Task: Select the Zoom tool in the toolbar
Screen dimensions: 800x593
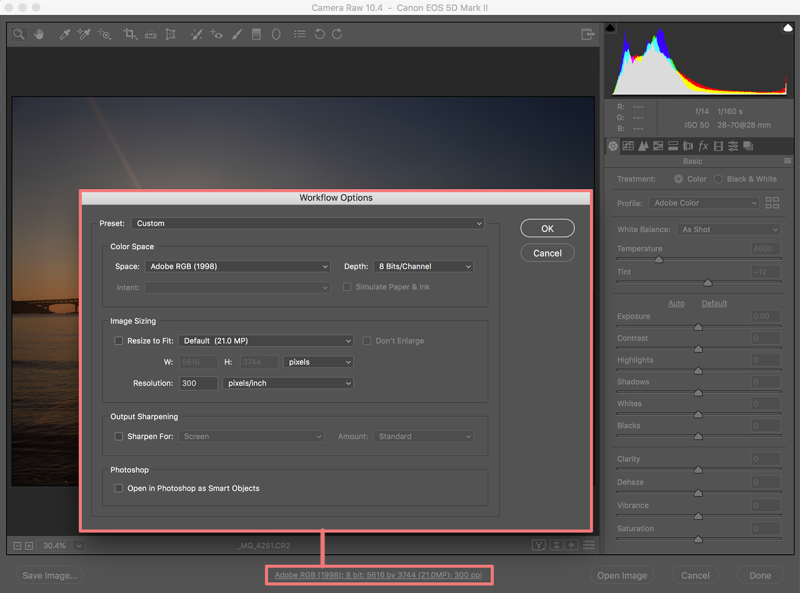Action: (x=19, y=34)
